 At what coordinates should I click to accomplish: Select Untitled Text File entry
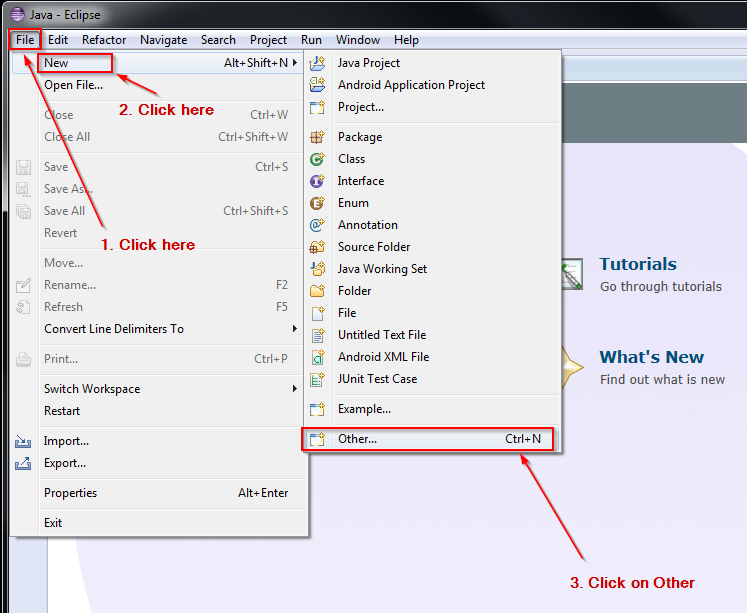click(433, 335)
